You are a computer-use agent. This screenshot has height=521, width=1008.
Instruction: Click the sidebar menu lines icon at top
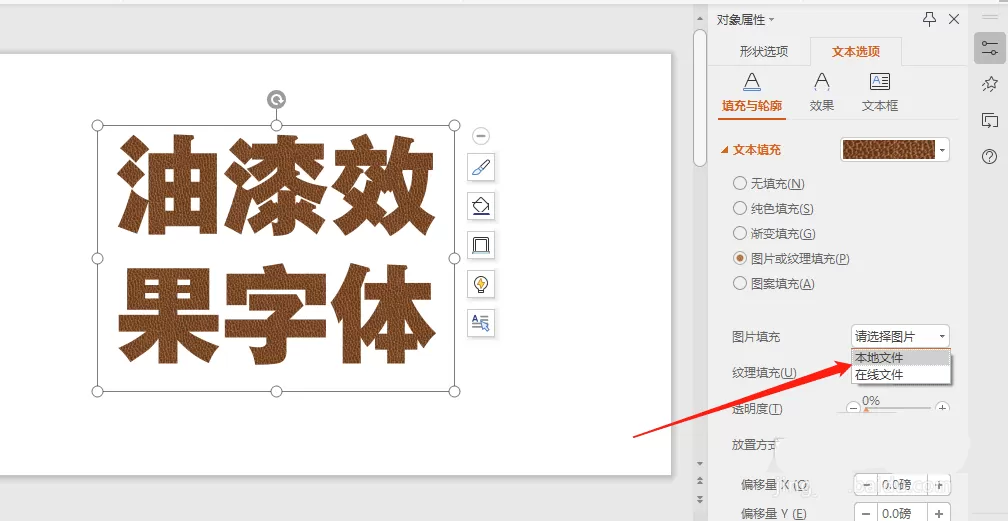(990, 17)
